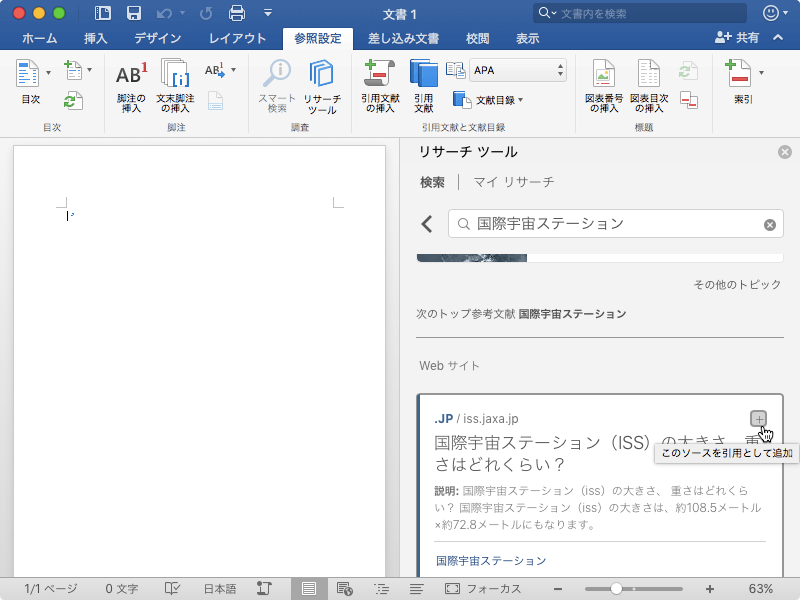Open Smart Lookup (スマート検索)

click(277, 86)
